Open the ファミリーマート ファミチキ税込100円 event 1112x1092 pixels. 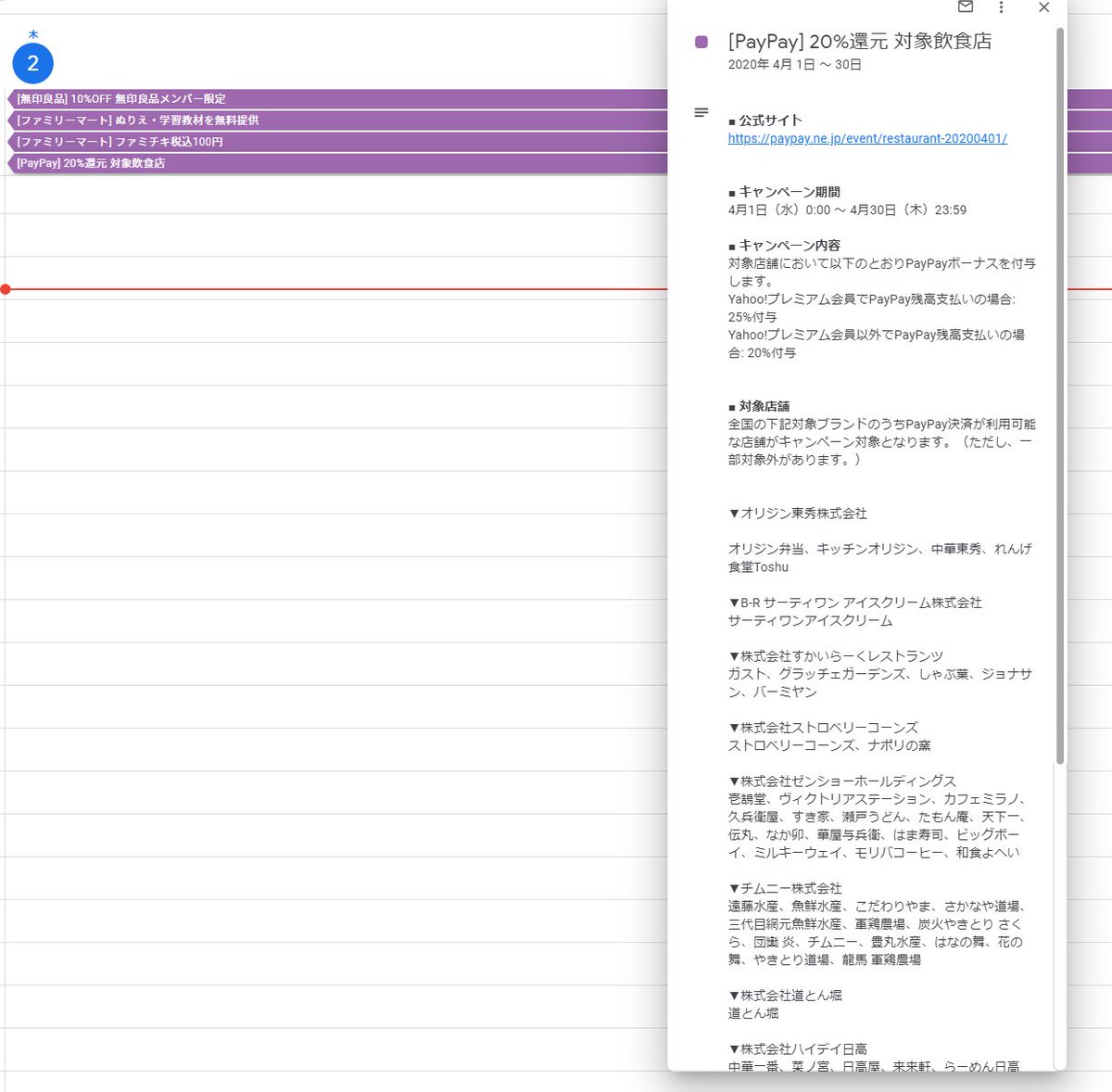pyautogui.click(x=338, y=142)
